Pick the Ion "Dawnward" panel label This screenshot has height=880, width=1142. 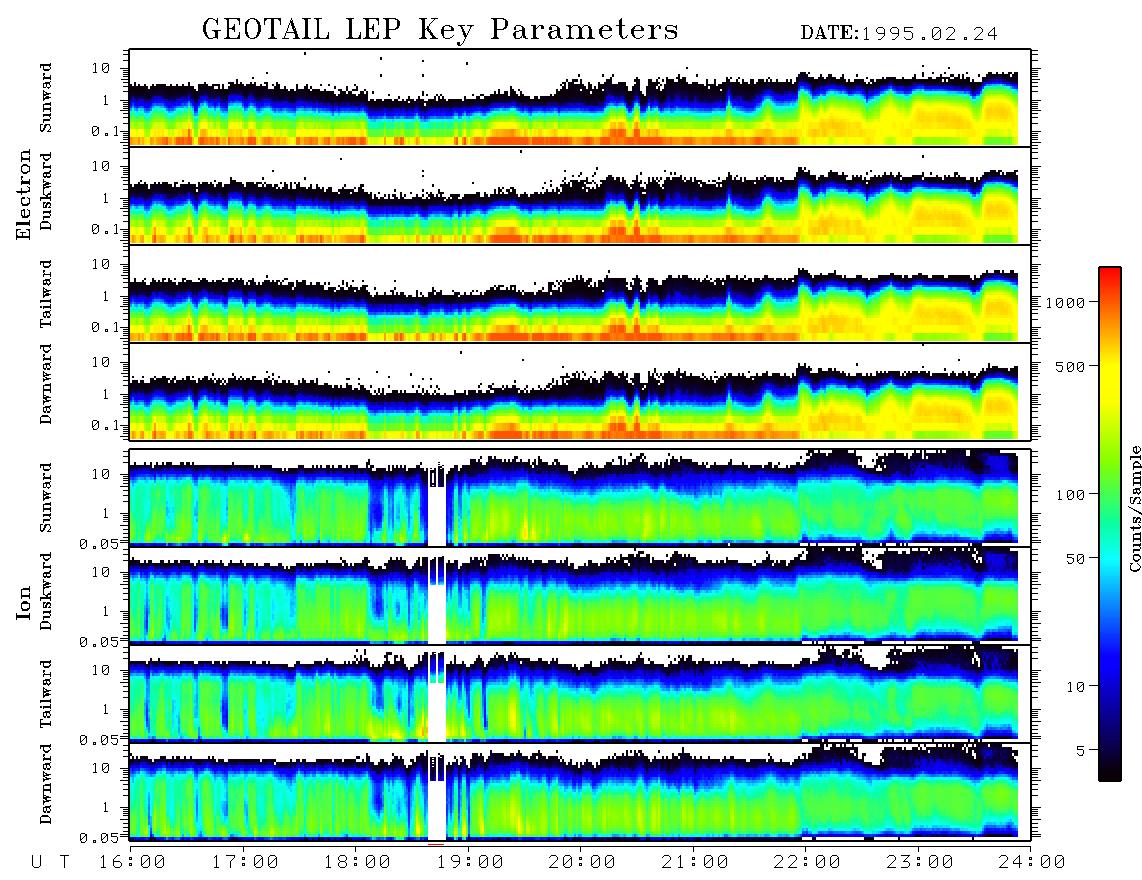pyautogui.click(x=46, y=784)
